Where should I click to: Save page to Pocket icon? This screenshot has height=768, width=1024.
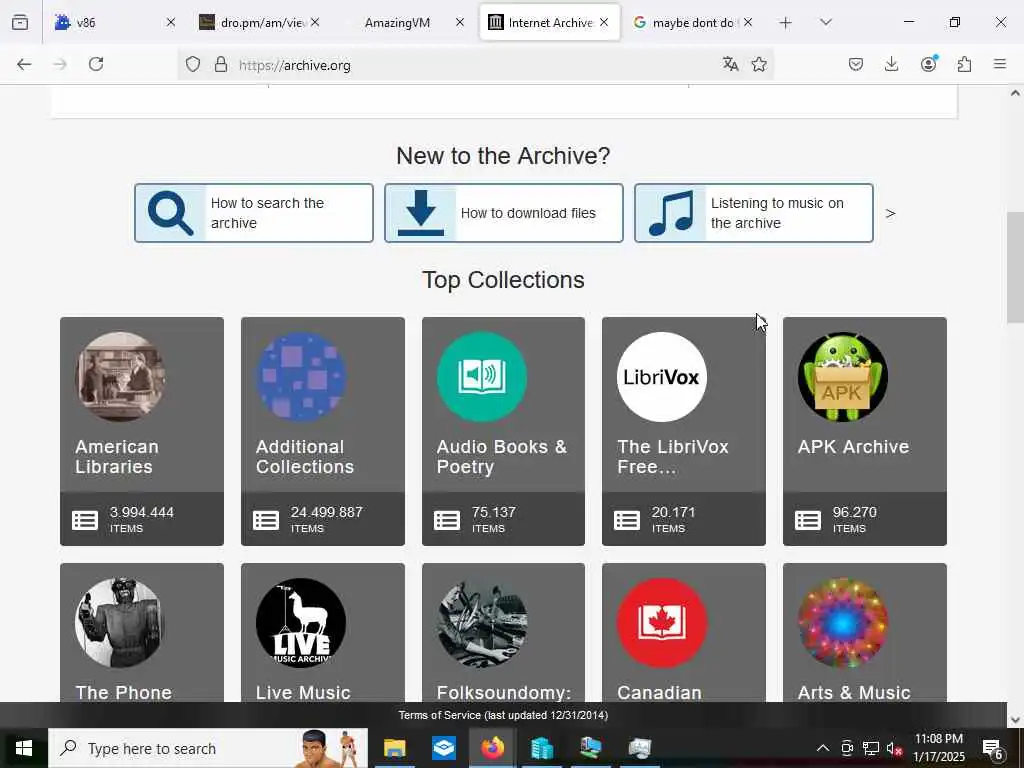click(x=856, y=64)
